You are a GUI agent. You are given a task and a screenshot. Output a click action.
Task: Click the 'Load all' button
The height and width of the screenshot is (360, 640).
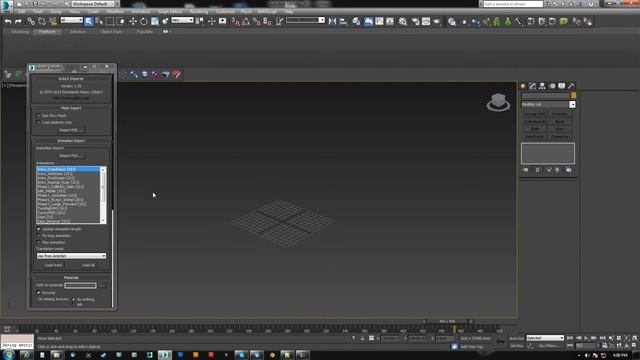(88, 265)
